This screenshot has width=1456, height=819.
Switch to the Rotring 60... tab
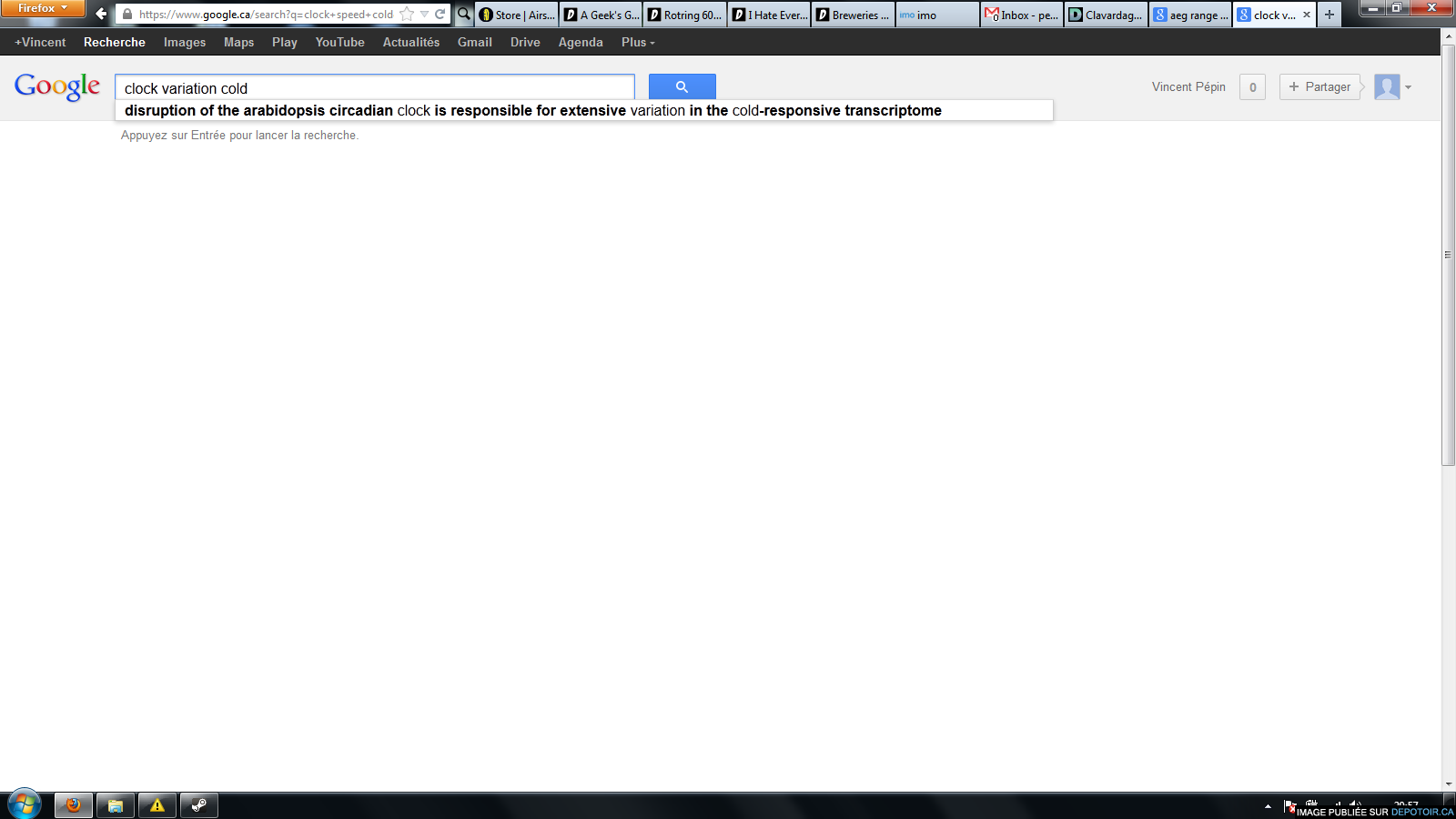[684, 15]
